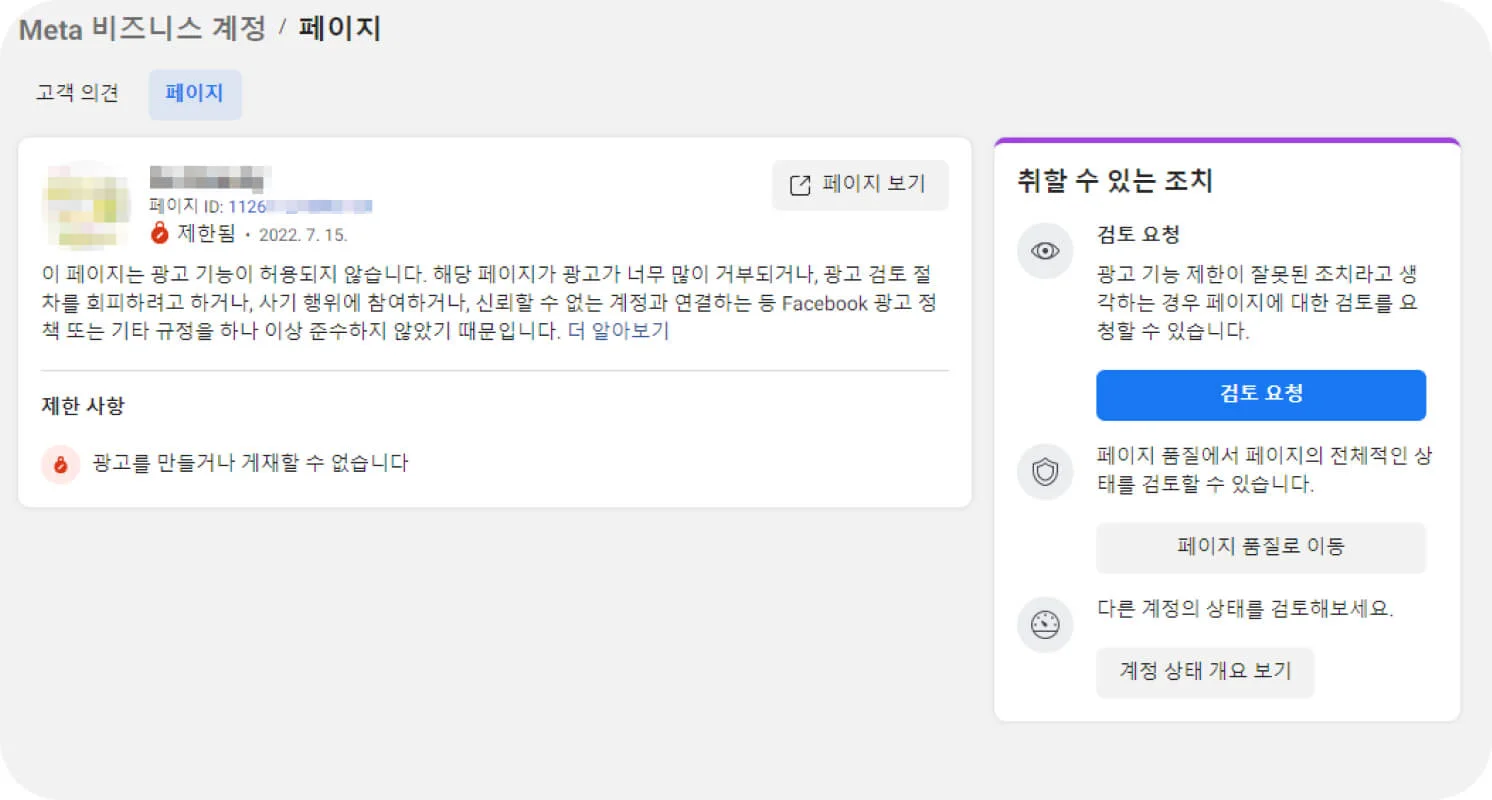1492x800 pixels.
Task: Click the 검토 요청 section heading
Action: click(x=1139, y=235)
